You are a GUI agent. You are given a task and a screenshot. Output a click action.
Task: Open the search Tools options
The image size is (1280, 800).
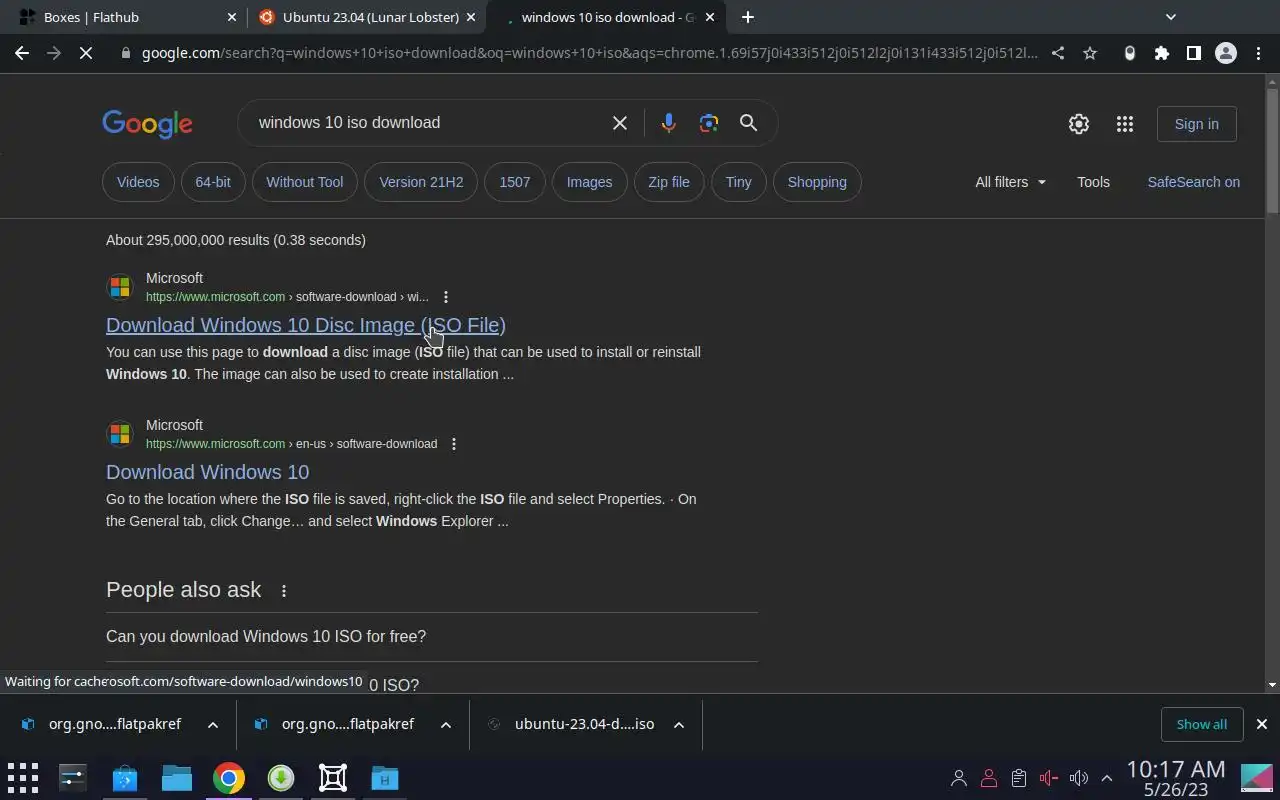pyautogui.click(x=1093, y=182)
